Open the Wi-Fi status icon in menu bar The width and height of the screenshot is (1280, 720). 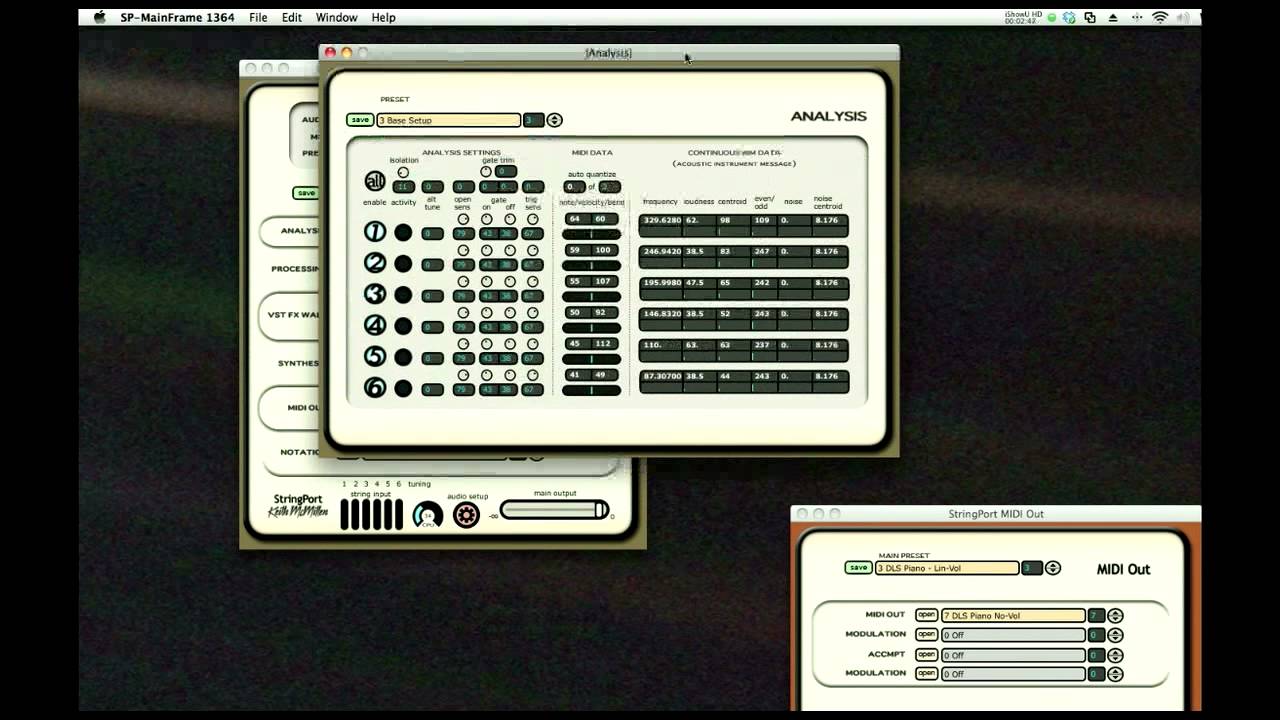pyautogui.click(x=1160, y=17)
